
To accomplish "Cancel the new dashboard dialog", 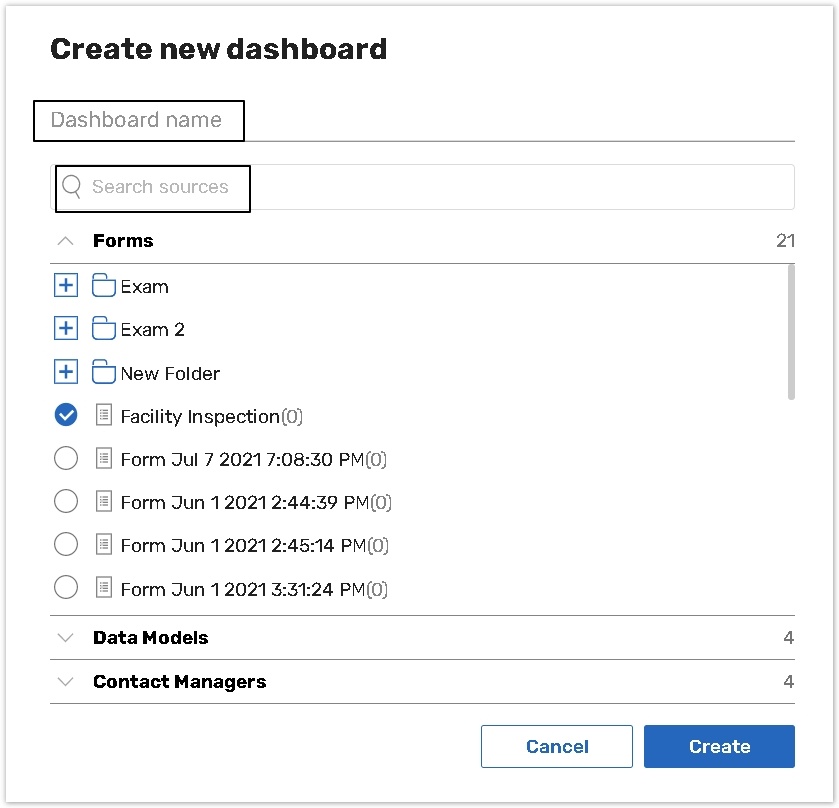I will [x=556, y=747].
